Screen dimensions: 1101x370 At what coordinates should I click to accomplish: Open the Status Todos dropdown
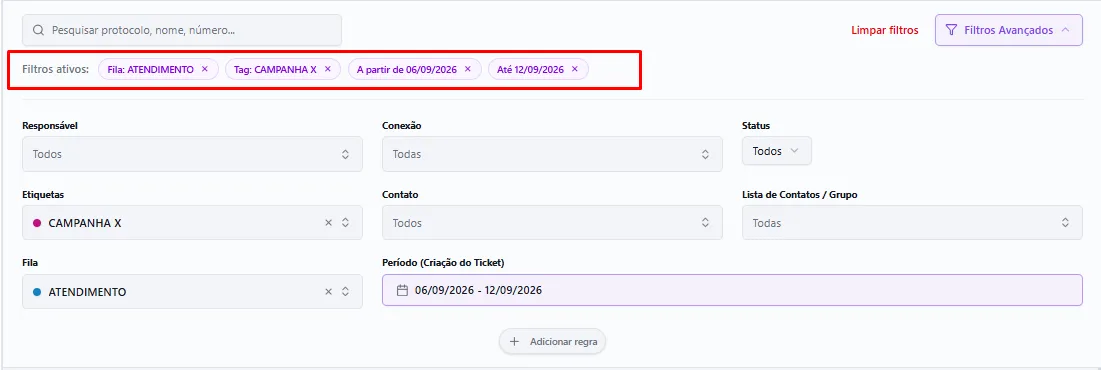coord(777,151)
